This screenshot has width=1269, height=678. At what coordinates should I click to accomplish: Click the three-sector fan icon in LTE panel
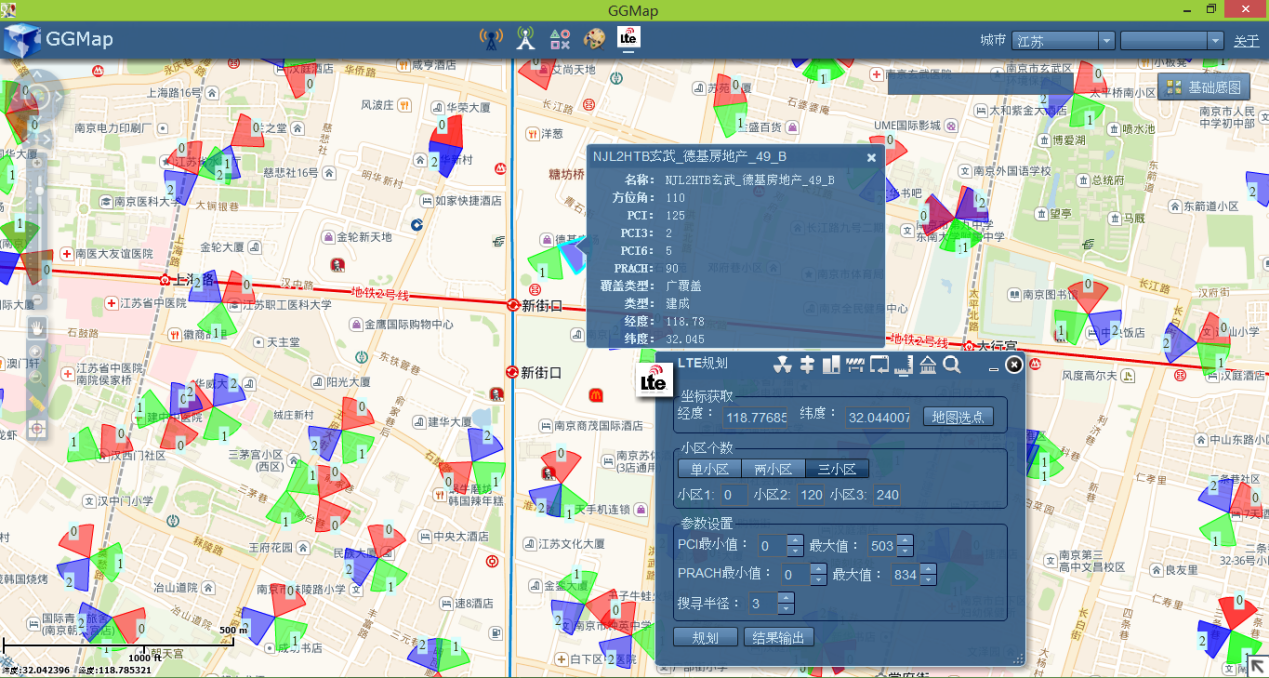[783, 364]
